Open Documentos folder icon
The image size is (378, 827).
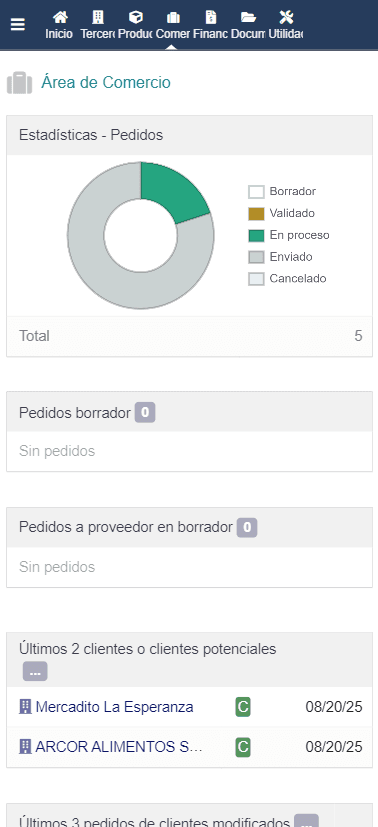(248, 17)
